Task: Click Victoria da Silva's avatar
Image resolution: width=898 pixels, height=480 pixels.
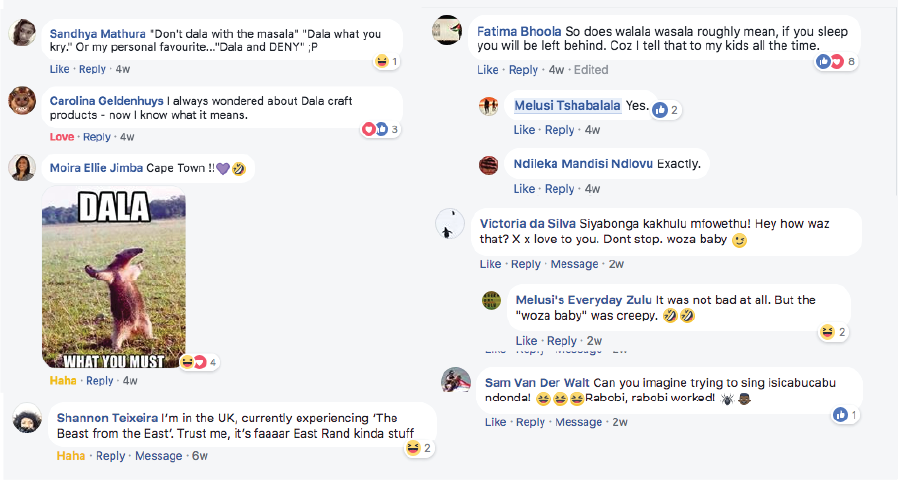Action: pos(451,224)
